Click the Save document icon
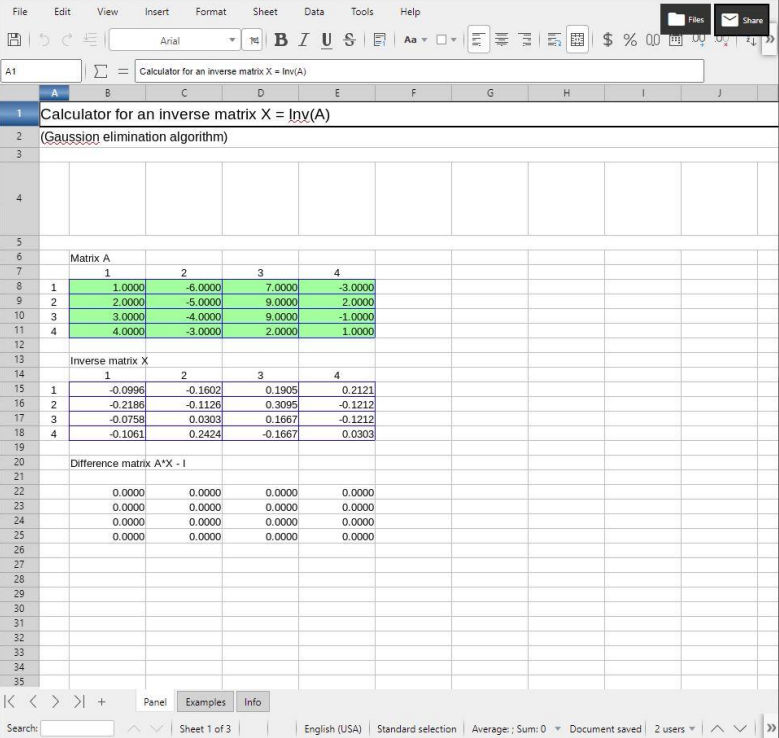The width and height of the screenshot is (779, 738). pyautogui.click(x=14, y=40)
